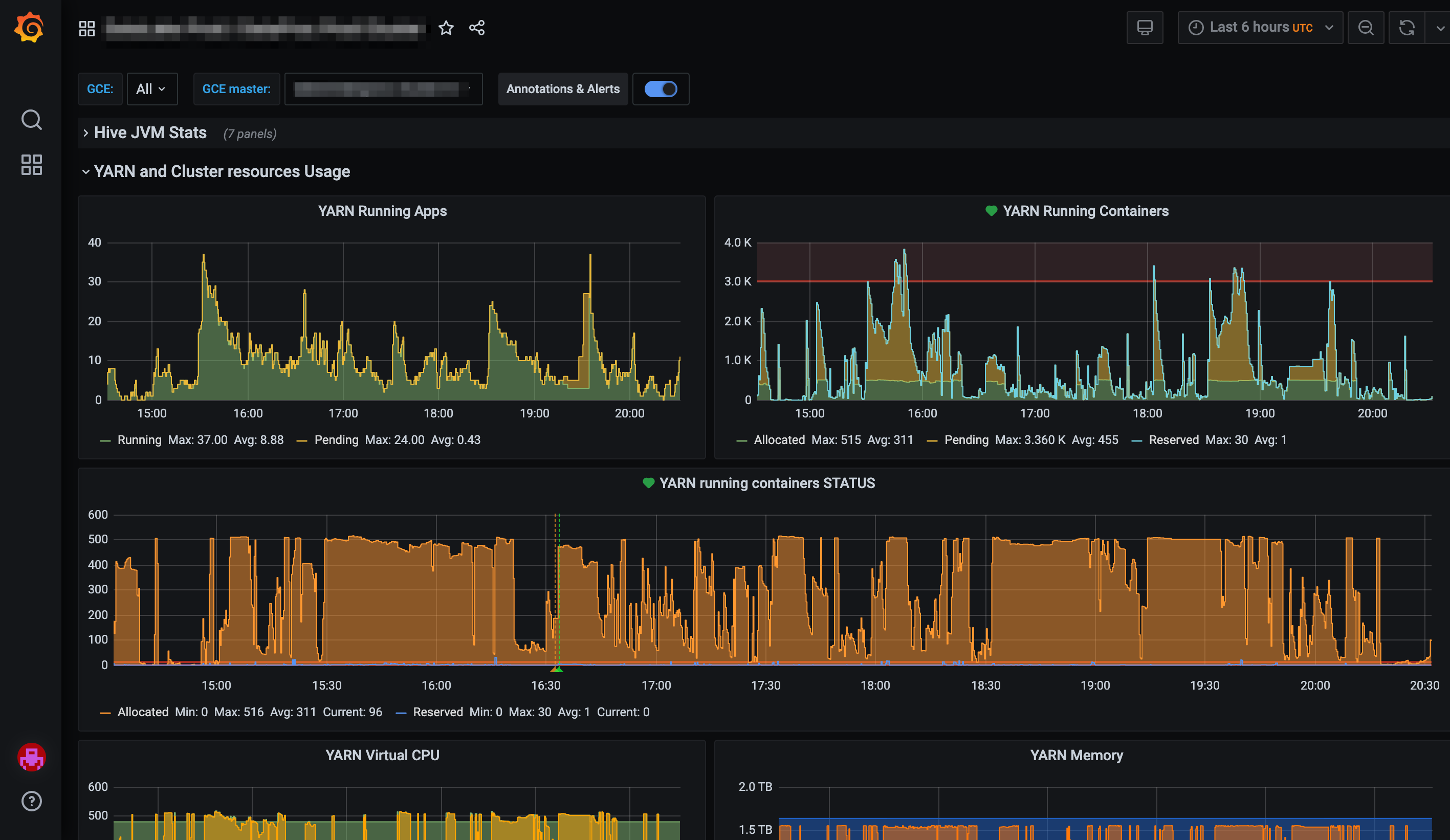Open the Grafana home logo
Viewport: 1450px width, 840px height.
(29, 27)
